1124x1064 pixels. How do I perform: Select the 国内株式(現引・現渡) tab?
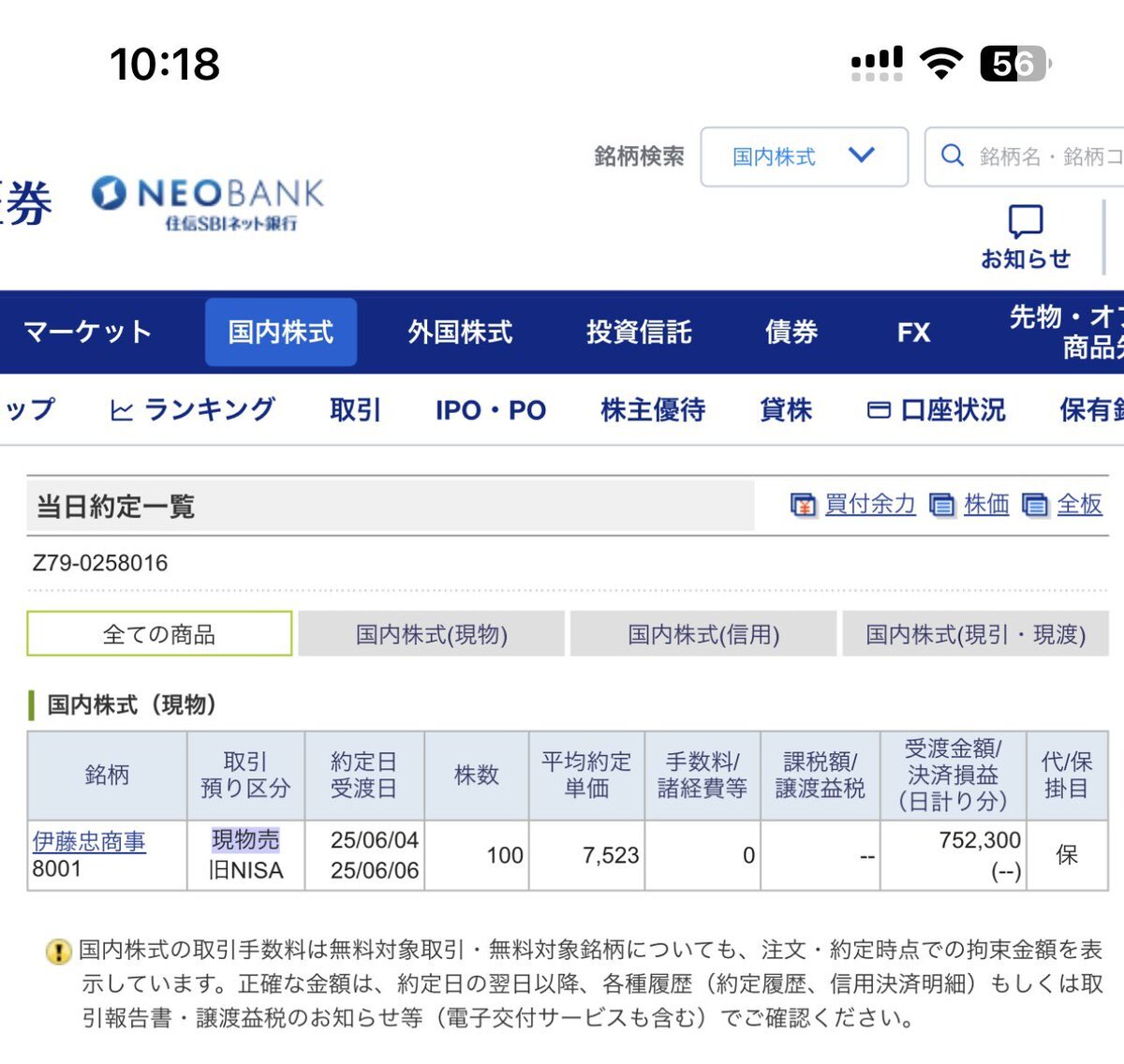point(975,634)
